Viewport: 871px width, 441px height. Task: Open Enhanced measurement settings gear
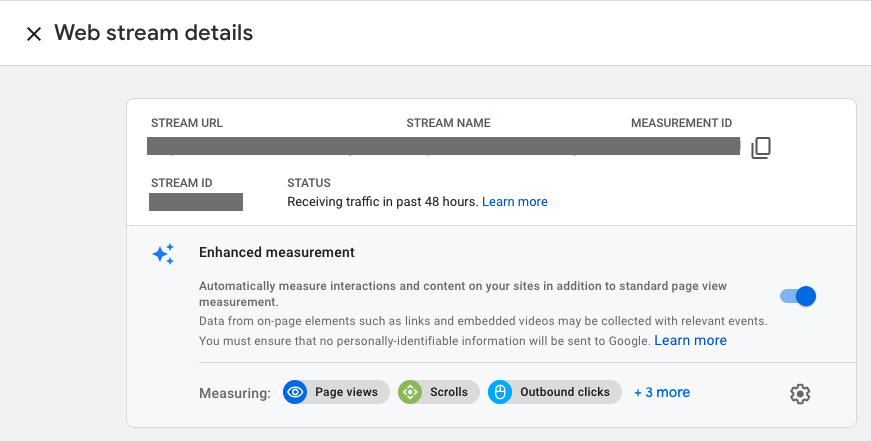799,393
